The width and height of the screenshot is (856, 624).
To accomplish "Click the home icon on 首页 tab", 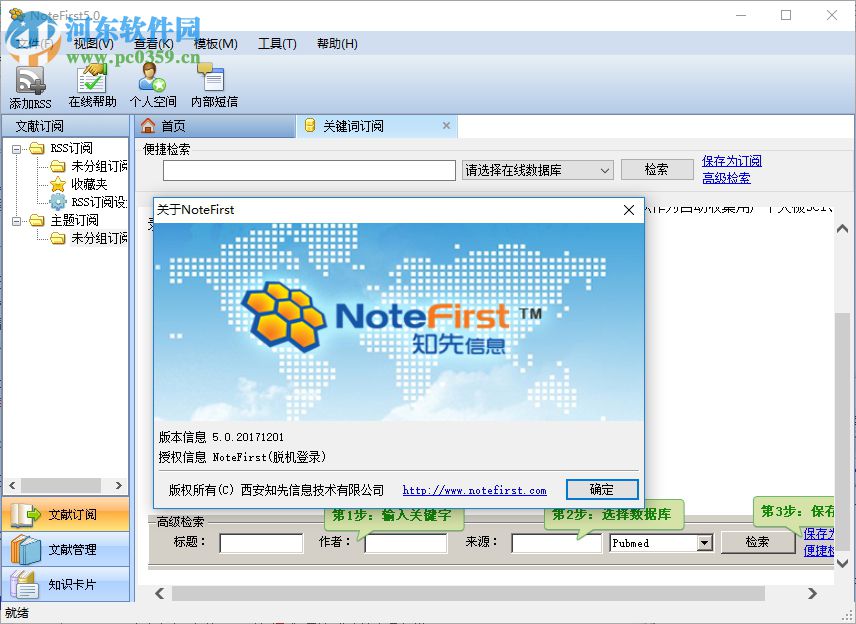I will tap(151, 126).
